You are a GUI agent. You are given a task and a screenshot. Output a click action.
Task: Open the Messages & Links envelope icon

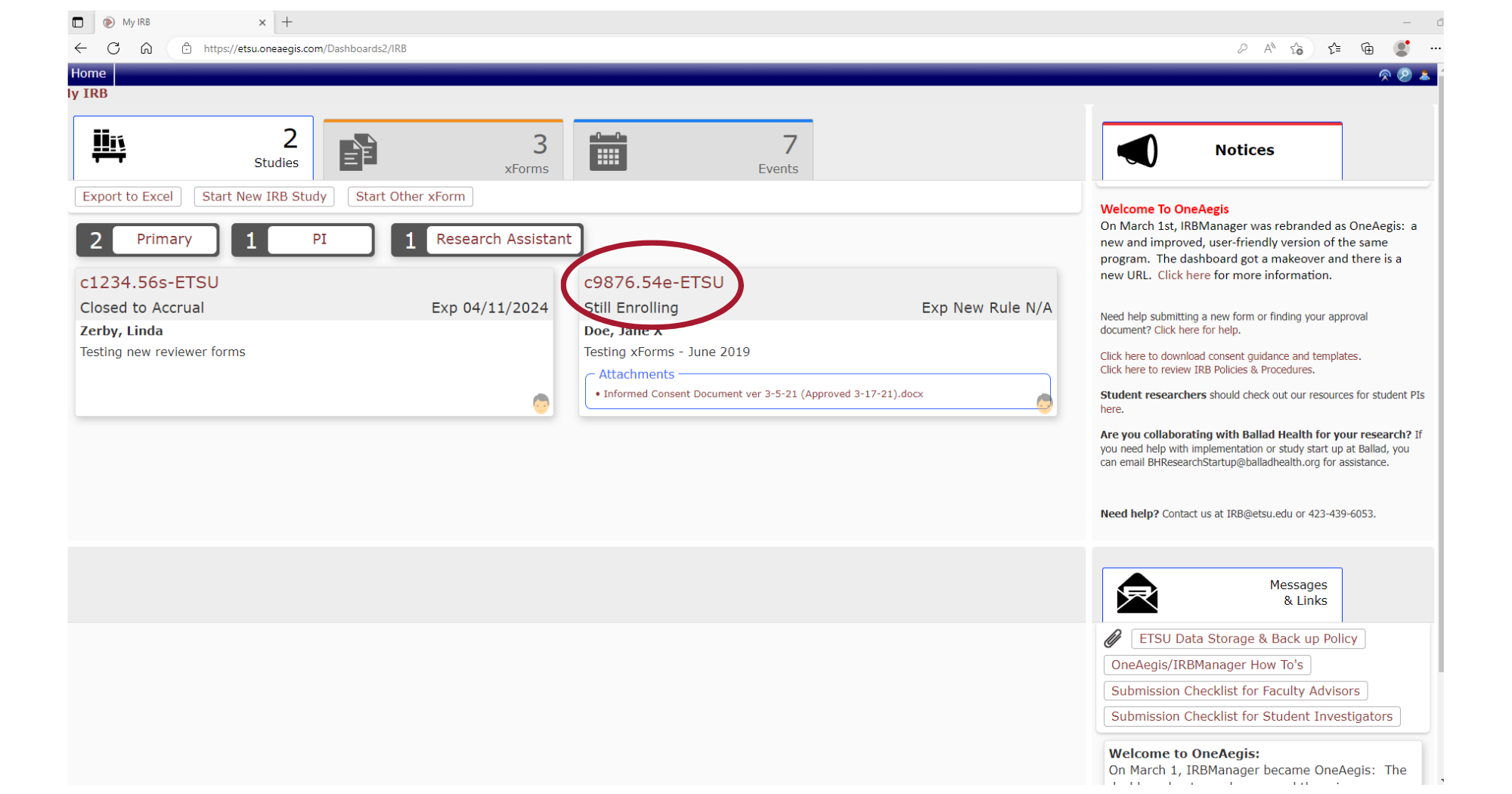[1138, 594]
